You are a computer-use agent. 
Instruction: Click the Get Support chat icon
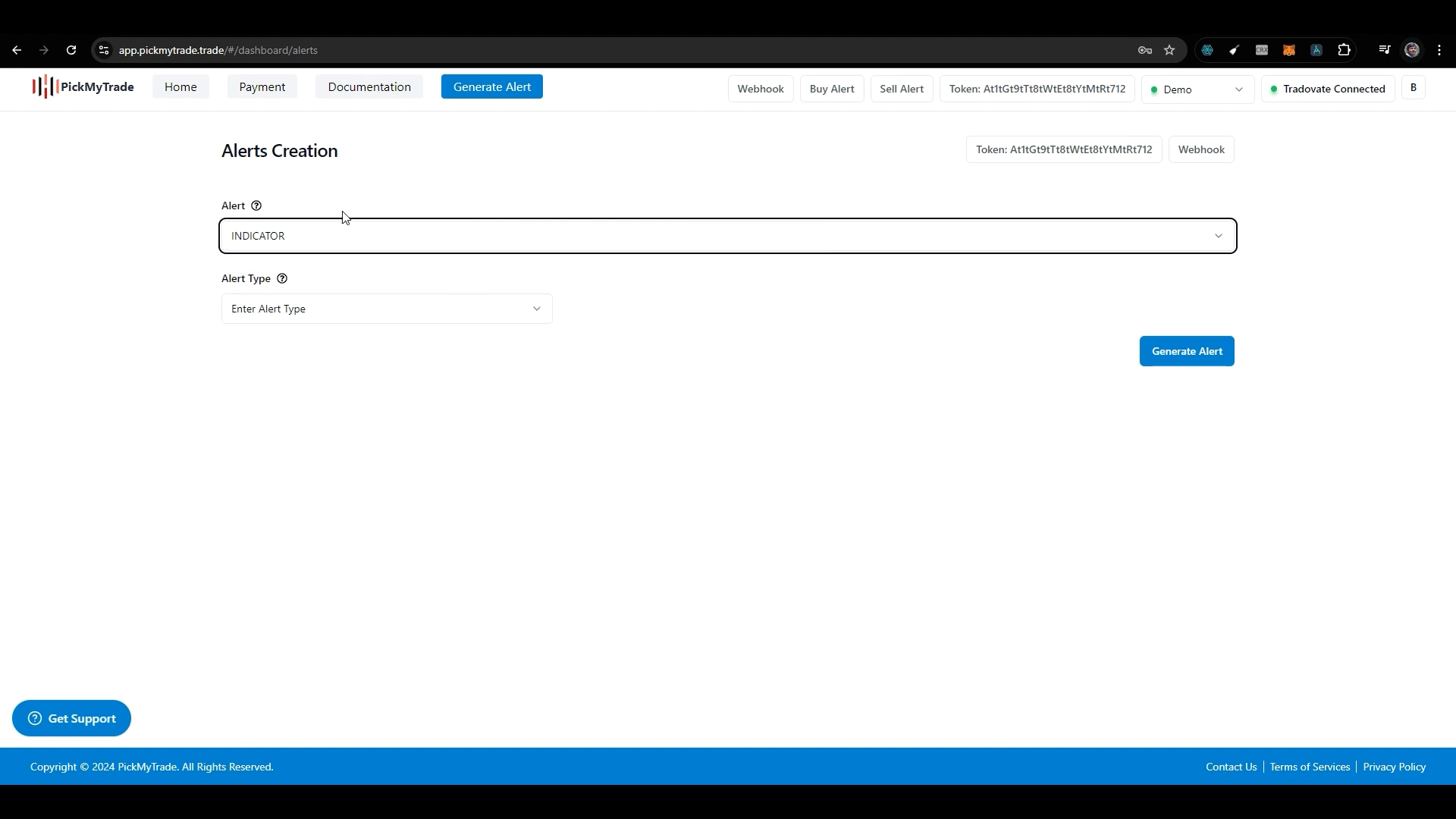35,718
